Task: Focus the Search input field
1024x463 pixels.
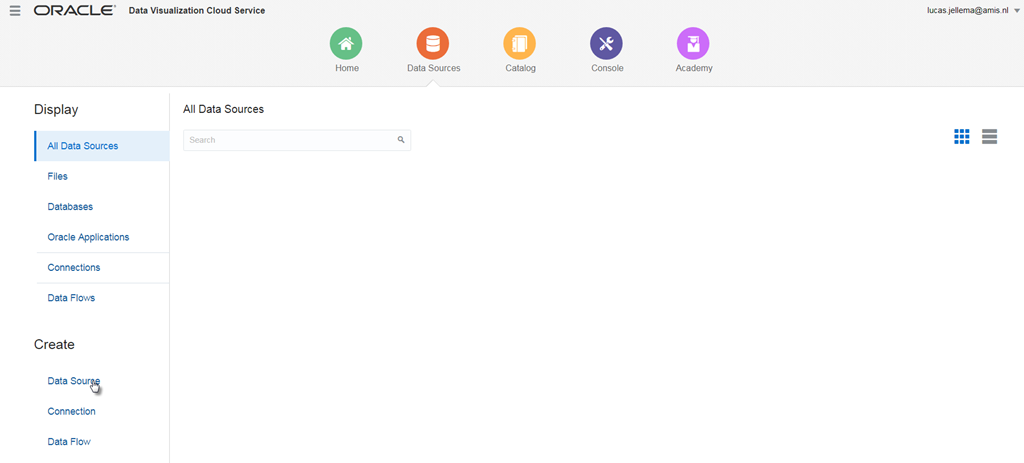Action: (x=297, y=140)
